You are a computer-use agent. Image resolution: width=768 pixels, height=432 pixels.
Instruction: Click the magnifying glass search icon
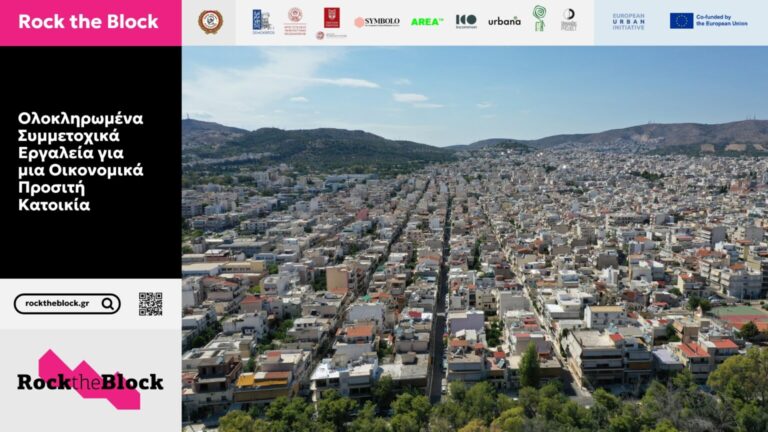pos(108,304)
